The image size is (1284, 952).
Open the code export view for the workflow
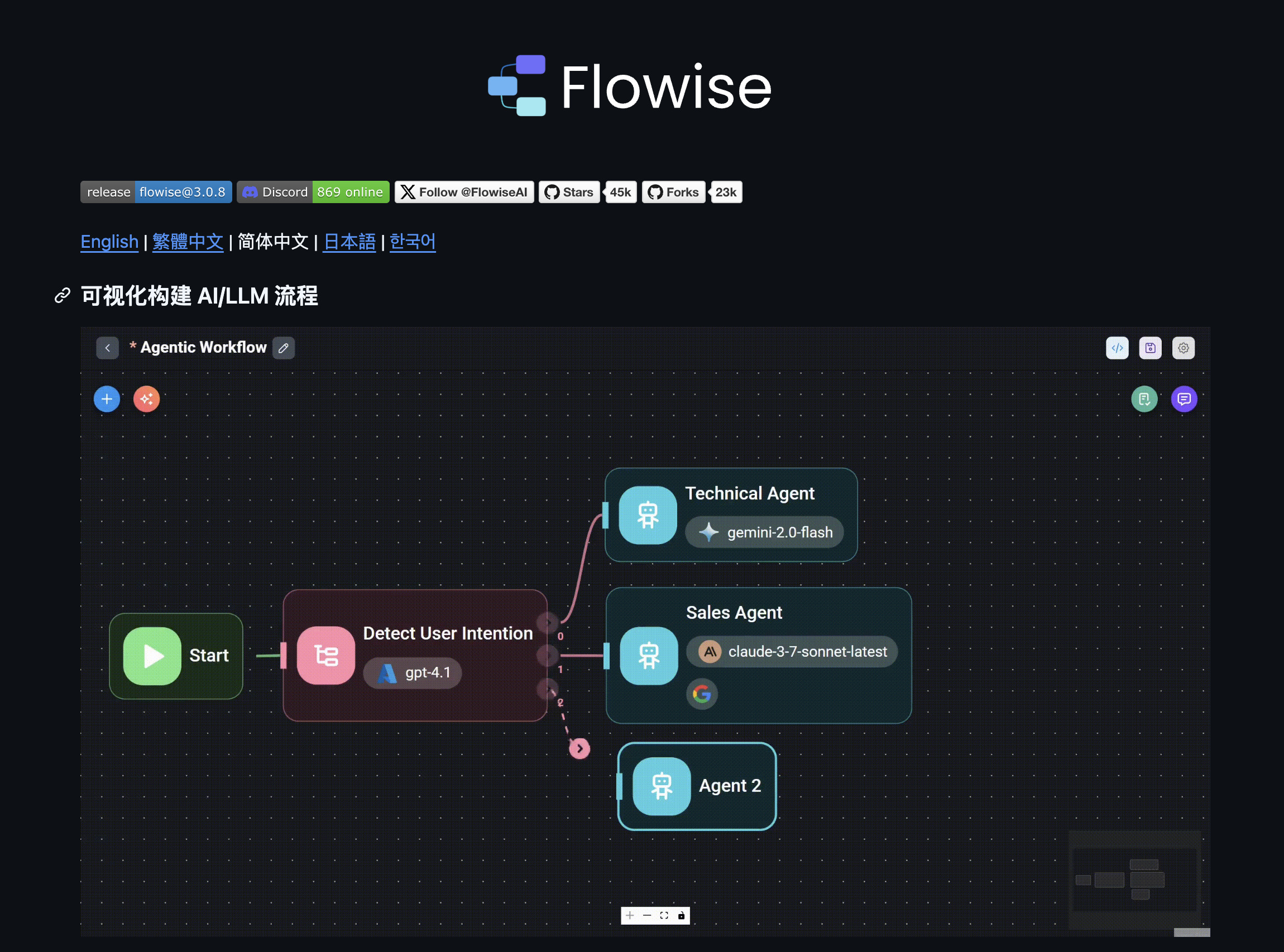tap(1118, 348)
